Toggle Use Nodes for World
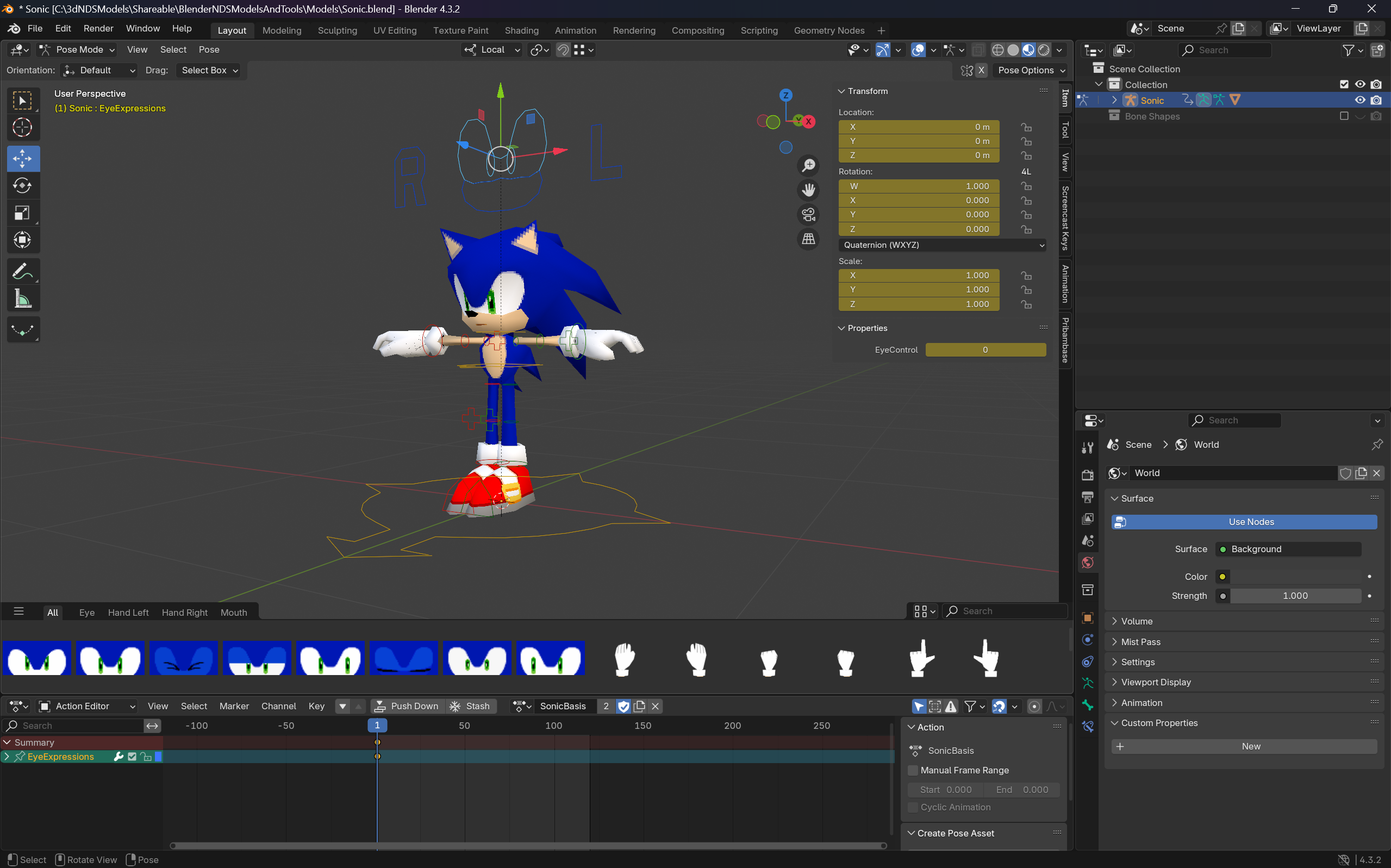This screenshot has height=868, width=1391. coord(1244,522)
